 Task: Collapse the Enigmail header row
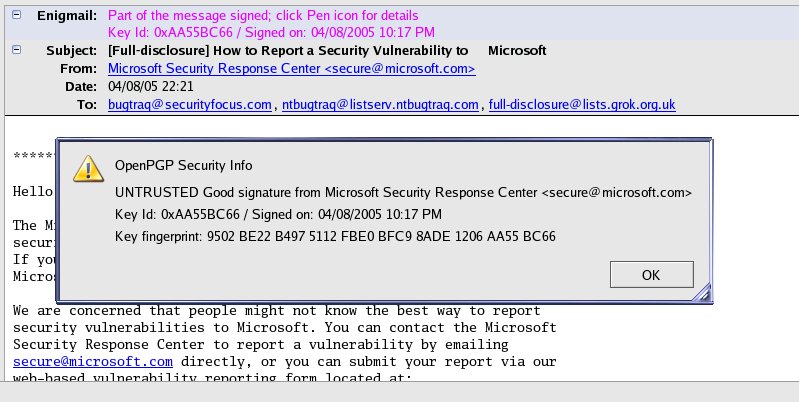[x=16, y=15]
